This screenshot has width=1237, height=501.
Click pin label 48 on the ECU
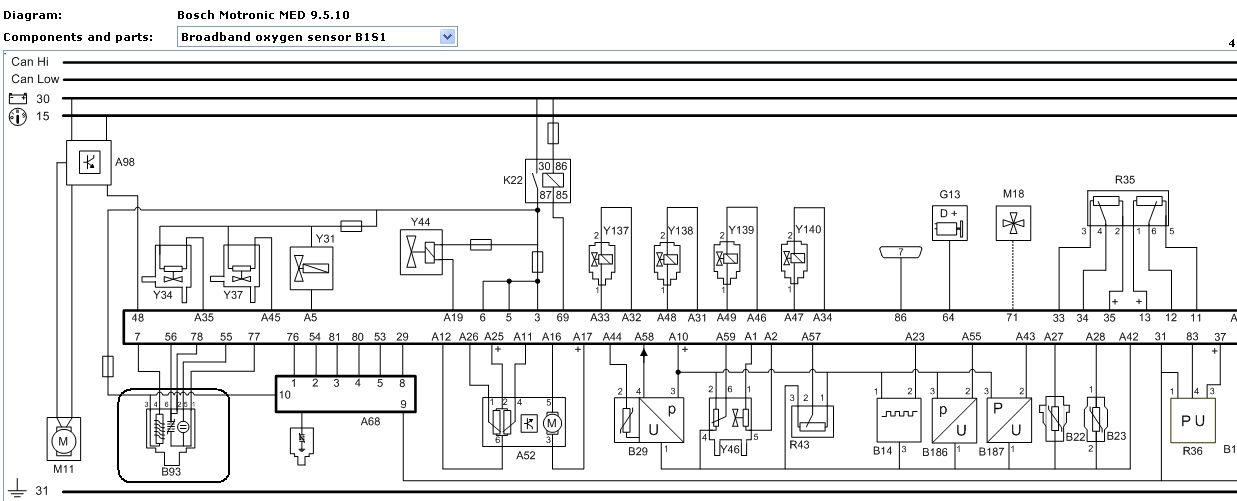(x=138, y=318)
